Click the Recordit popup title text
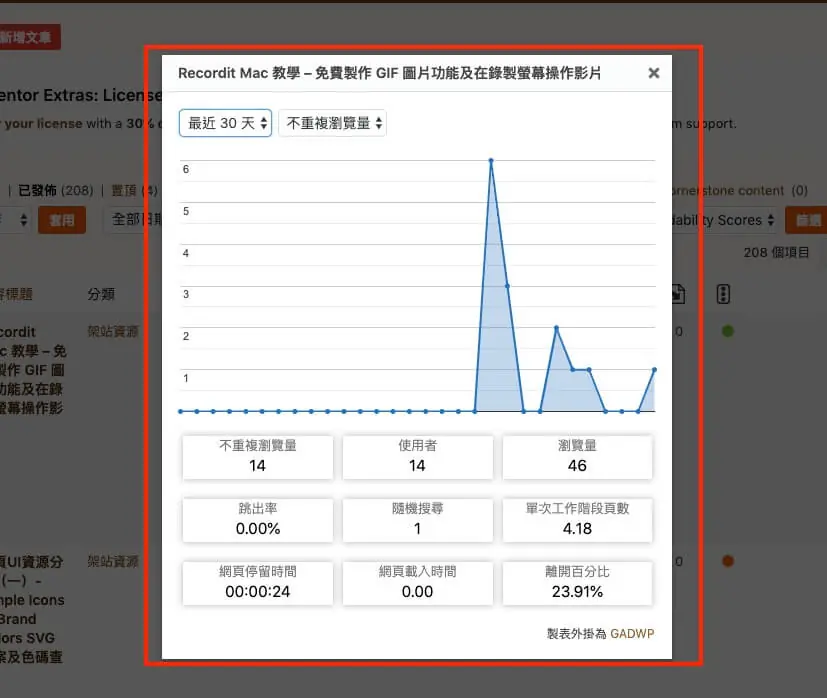Viewport: 827px width, 698px height. point(389,73)
